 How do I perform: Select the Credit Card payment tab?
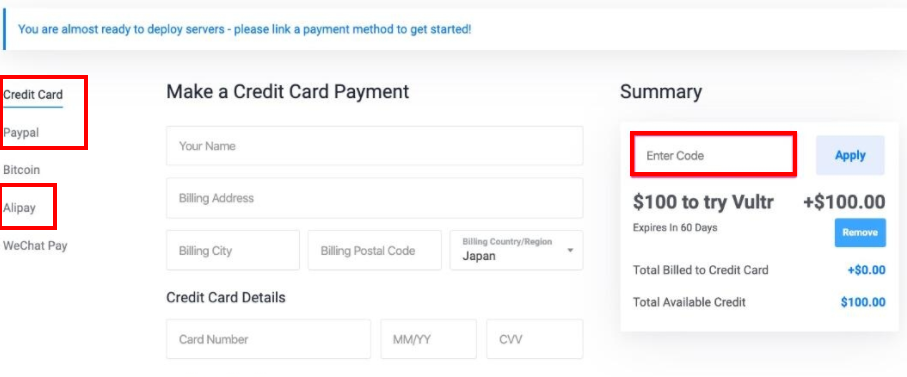click(x=33, y=95)
